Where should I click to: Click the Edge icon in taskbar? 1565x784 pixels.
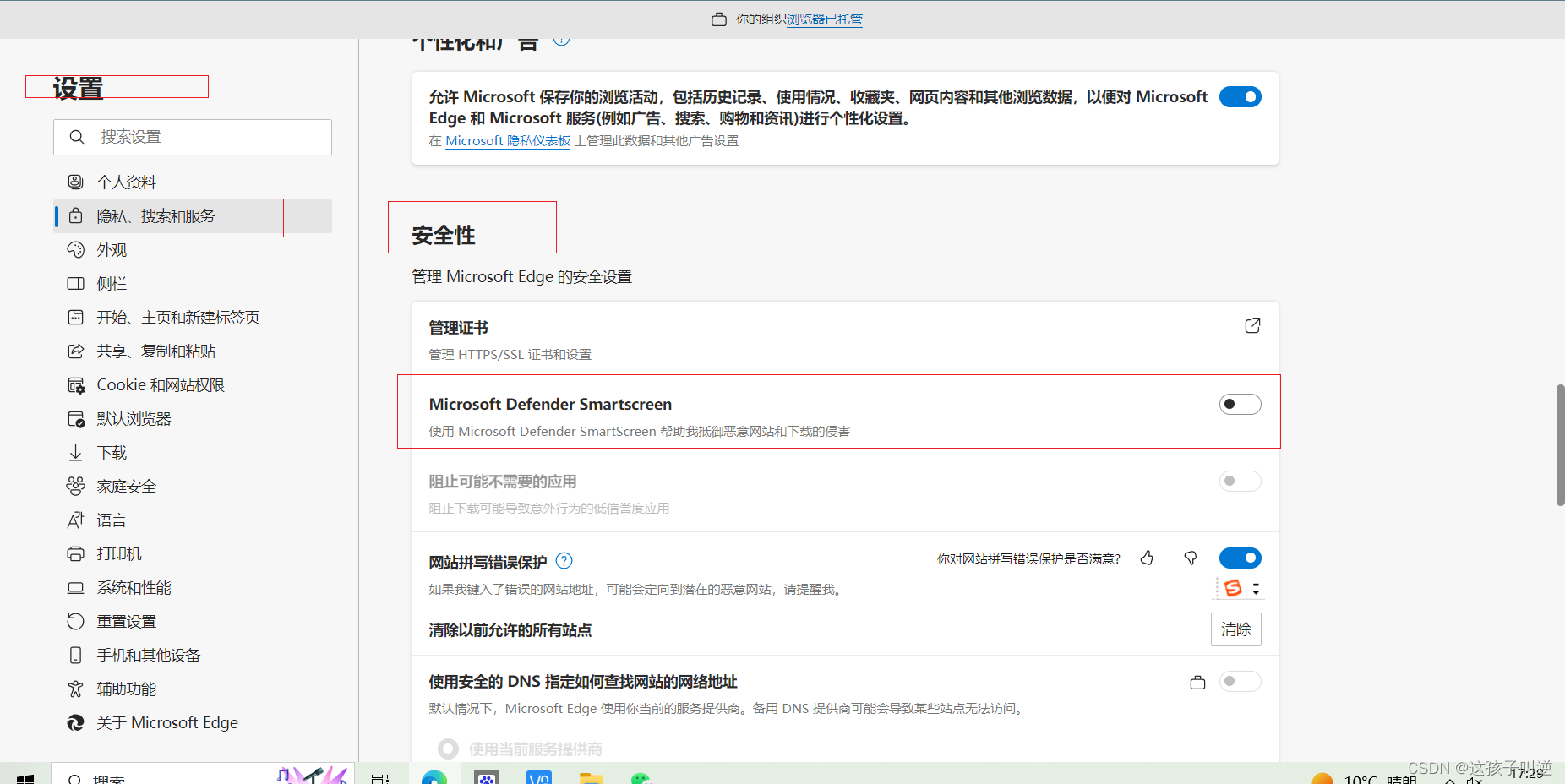(434, 777)
